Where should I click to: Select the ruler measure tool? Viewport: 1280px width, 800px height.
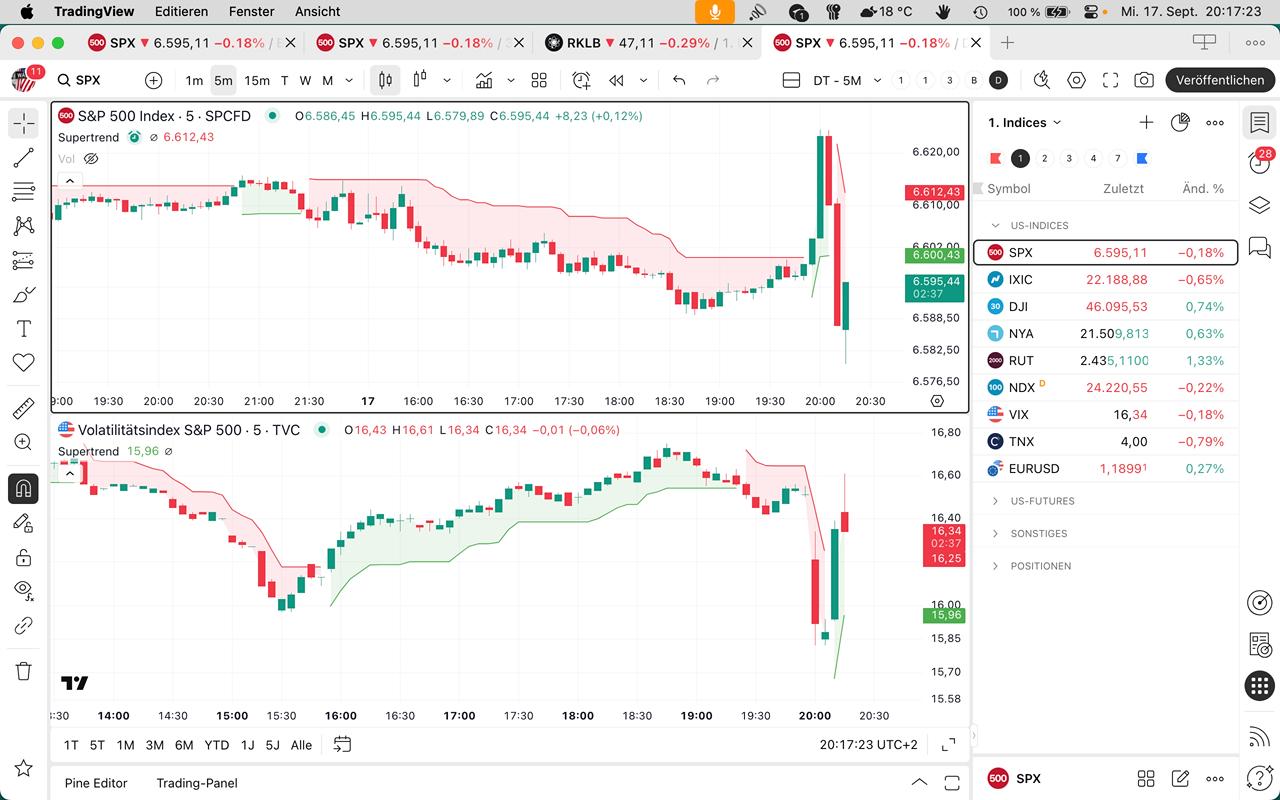pyautogui.click(x=23, y=408)
